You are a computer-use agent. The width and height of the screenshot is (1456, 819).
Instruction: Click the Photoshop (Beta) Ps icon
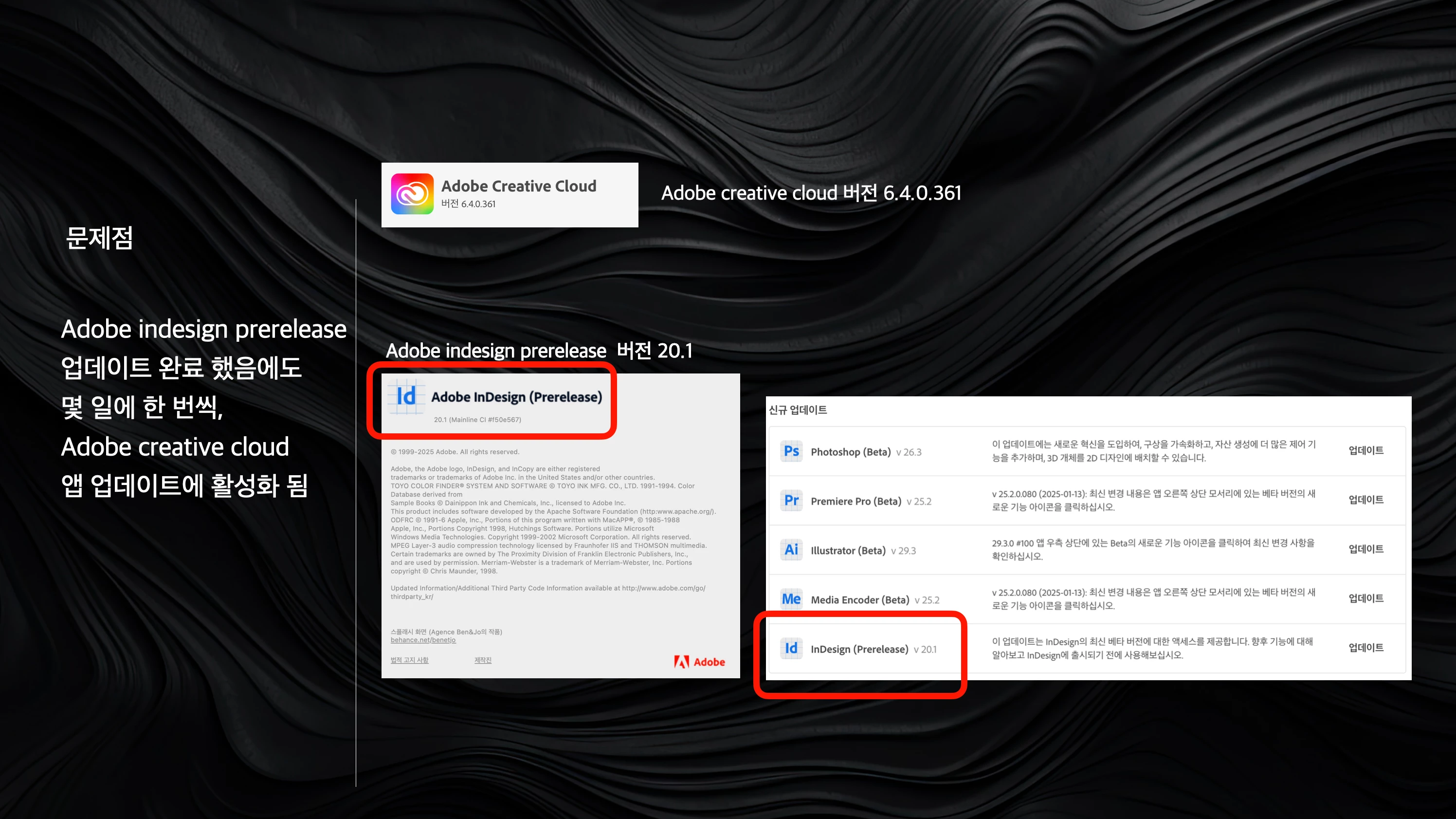791,451
